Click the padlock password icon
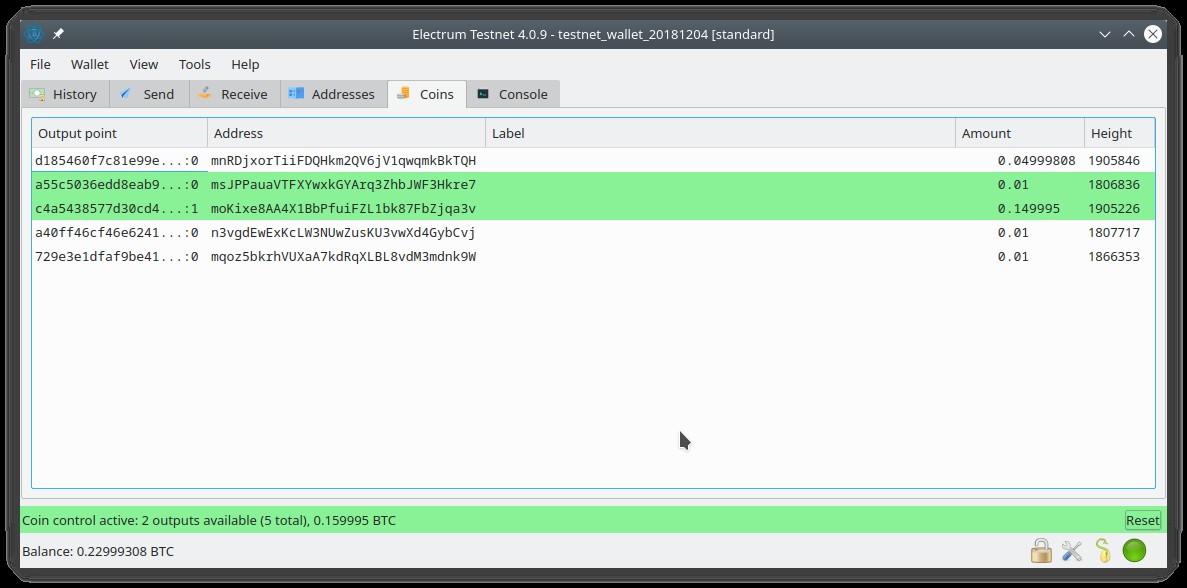Viewport: 1187px width, 588px height. [x=1041, y=551]
